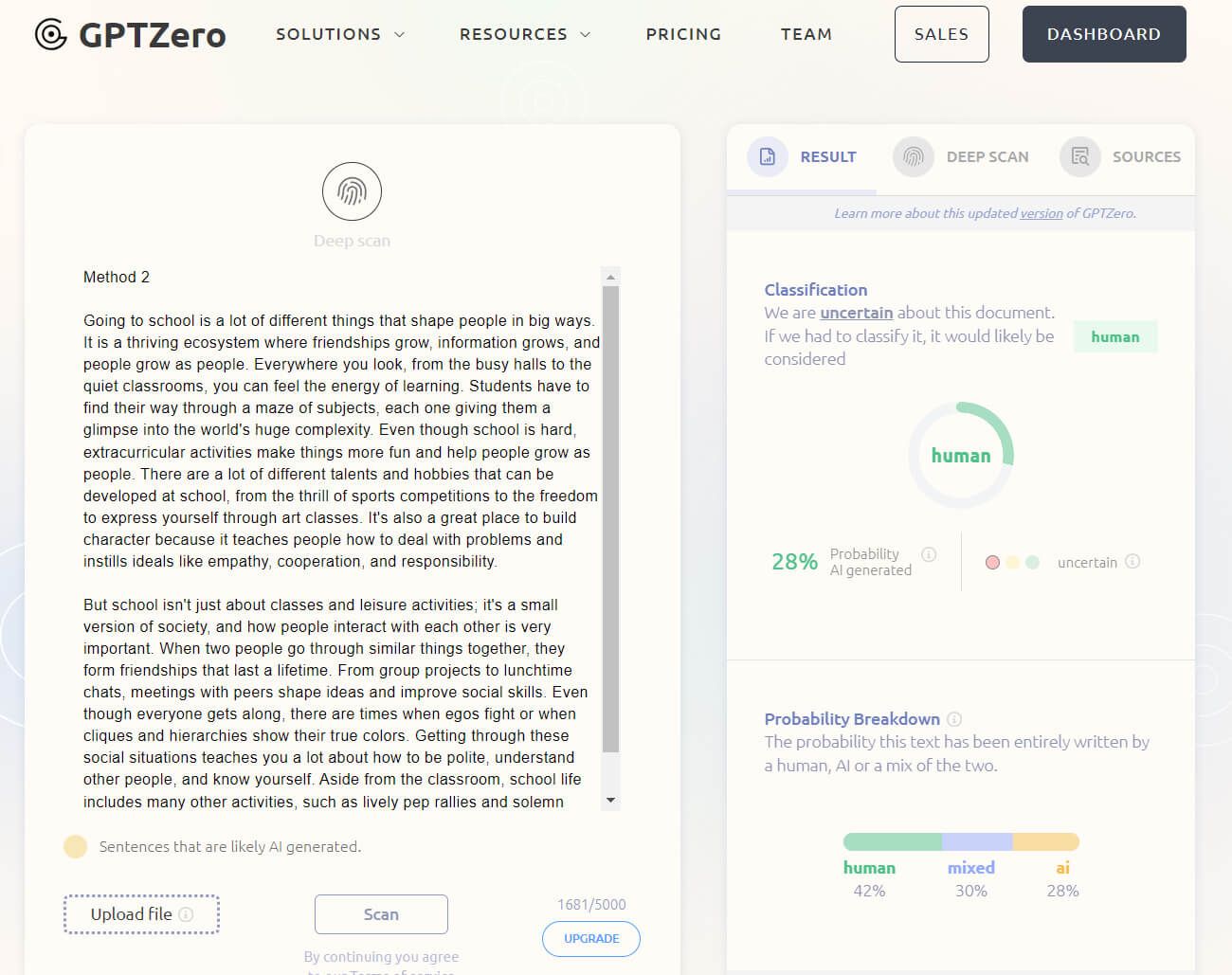Screen dimensions: 1232x975
Task: Click the info icon beside the uncertain label
Action: pos(1132,561)
